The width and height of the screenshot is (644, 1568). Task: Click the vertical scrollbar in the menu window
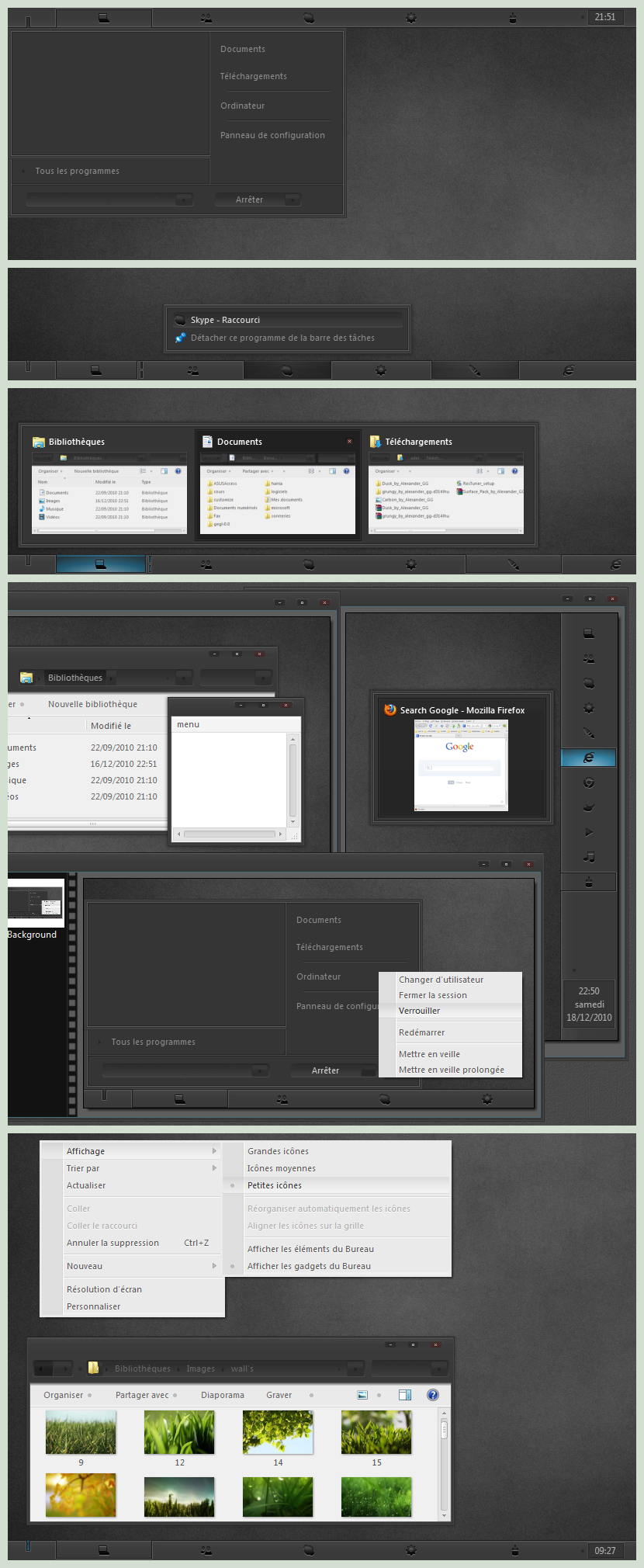[293, 782]
